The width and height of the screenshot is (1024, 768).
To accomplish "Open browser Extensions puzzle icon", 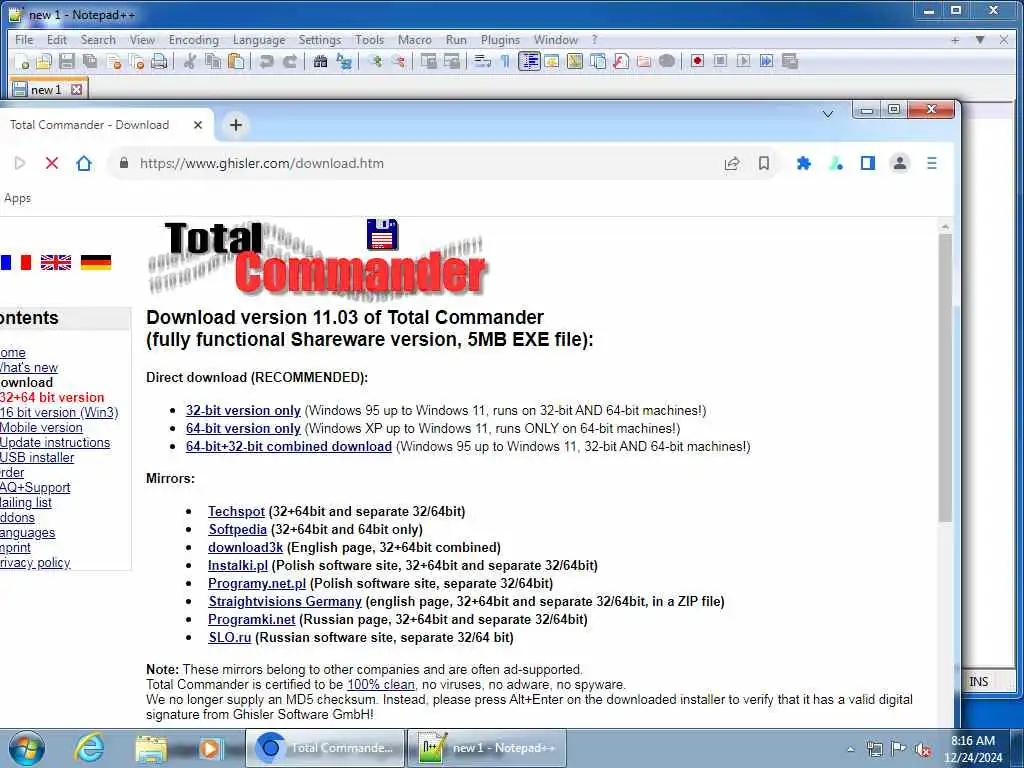I will [x=804, y=163].
